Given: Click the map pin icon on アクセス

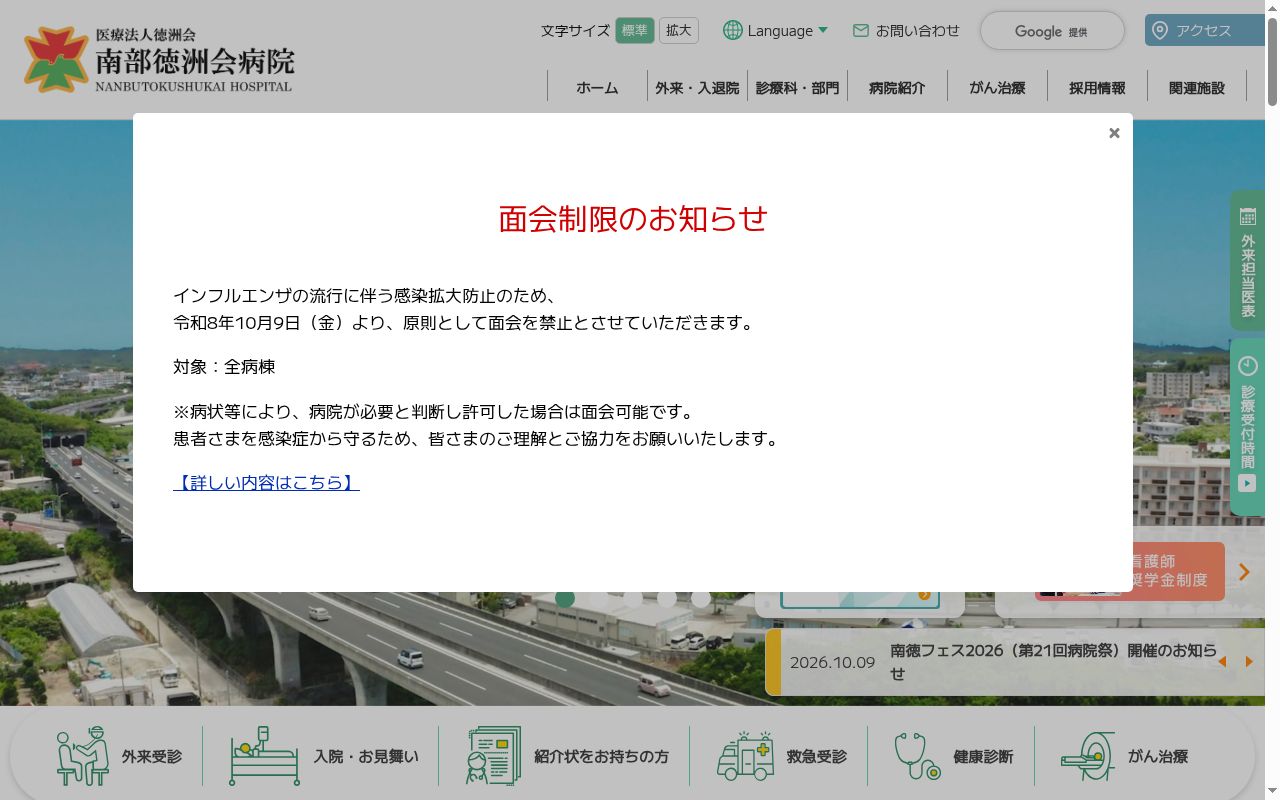Looking at the screenshot, I should coord(1160,30).
